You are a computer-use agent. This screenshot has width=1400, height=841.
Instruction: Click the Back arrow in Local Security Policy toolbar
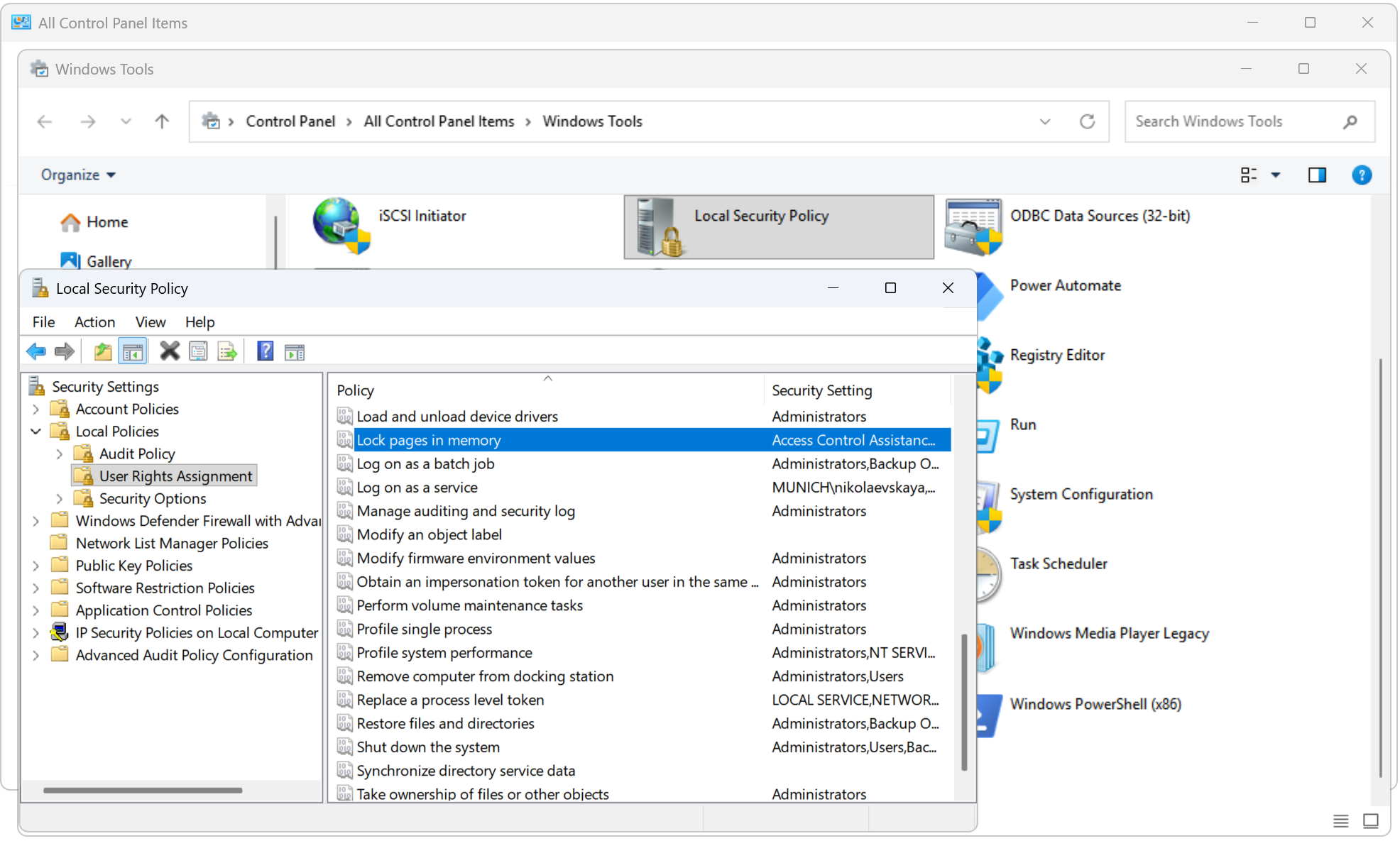[x=35, y=351]
